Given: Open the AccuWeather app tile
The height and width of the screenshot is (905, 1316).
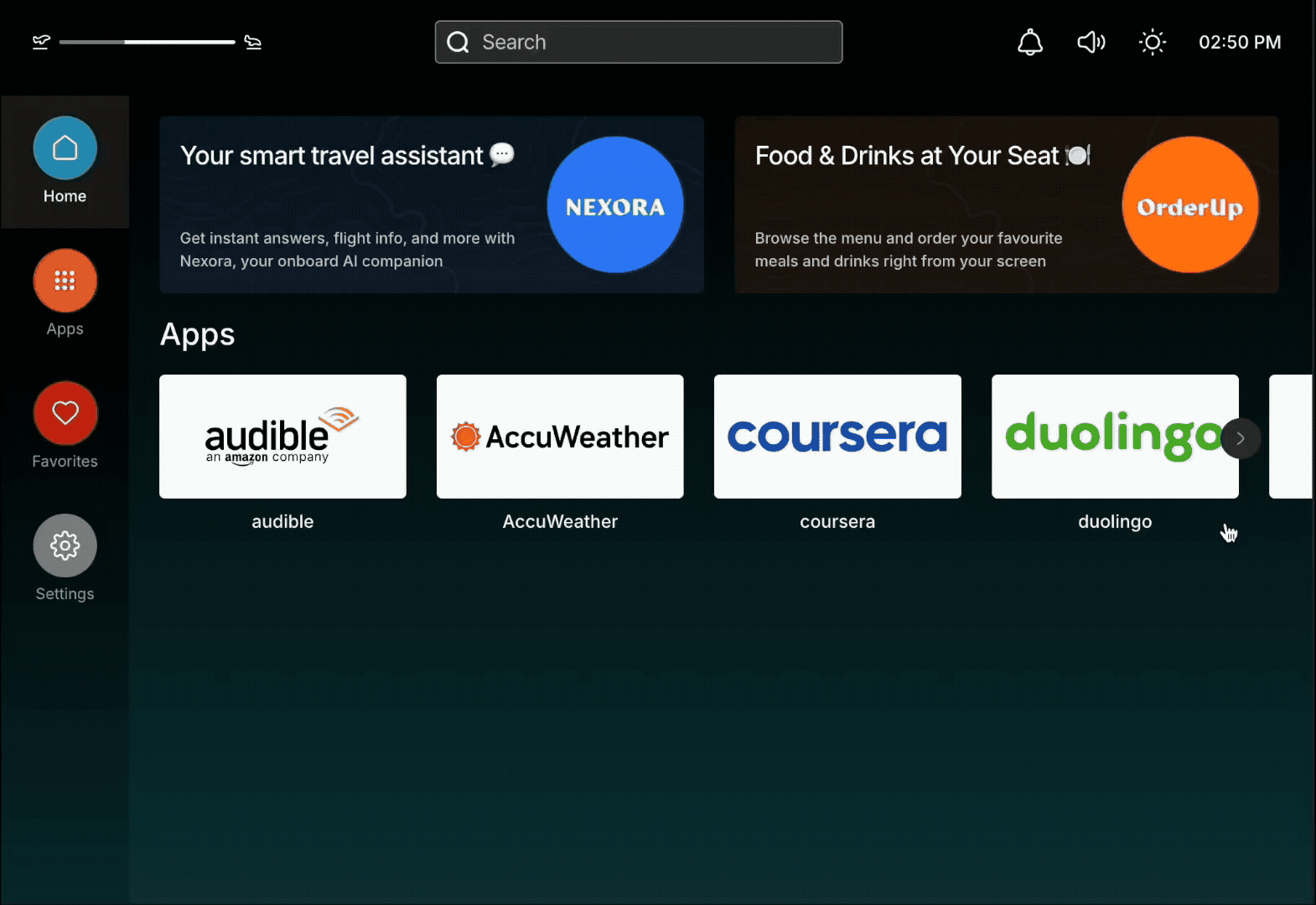Looking at the screenshot, I should [560, 437].
